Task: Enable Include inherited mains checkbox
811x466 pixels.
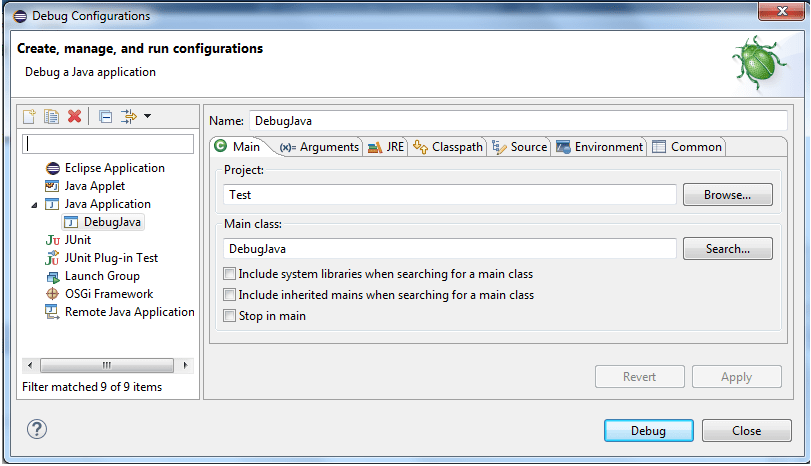Action: 229,295
